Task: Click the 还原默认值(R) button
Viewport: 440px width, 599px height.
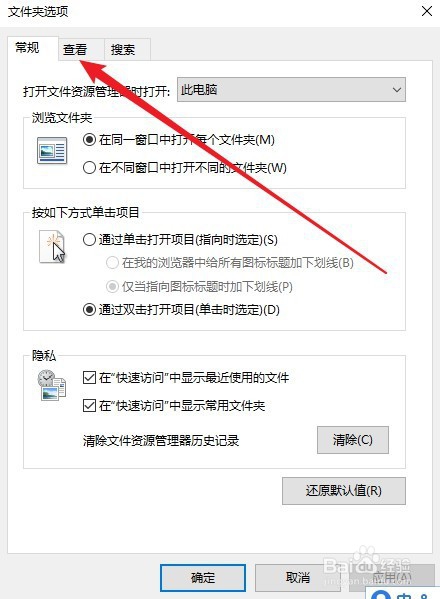Action: pyautogui.click(x=344, y=491)
